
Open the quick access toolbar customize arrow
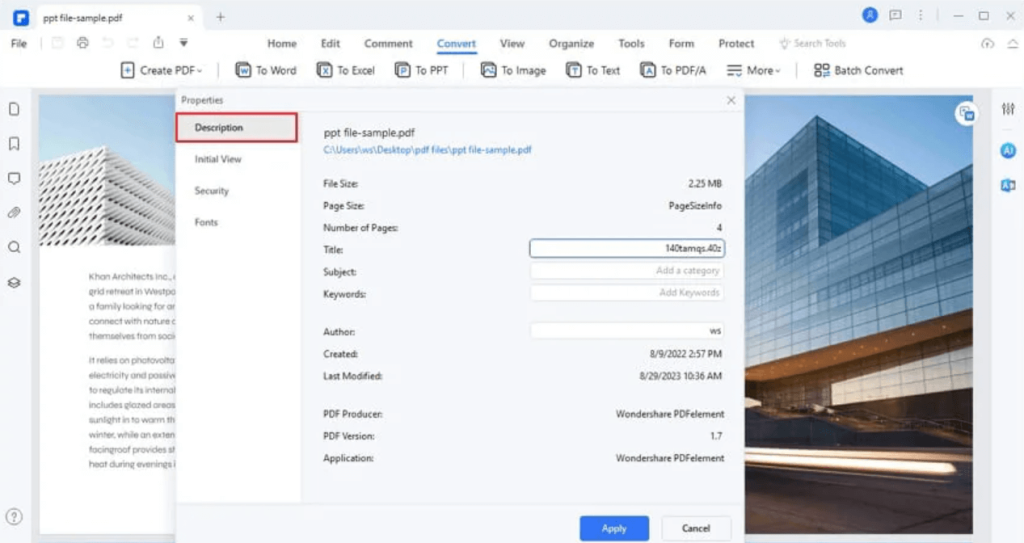(184, 43)
